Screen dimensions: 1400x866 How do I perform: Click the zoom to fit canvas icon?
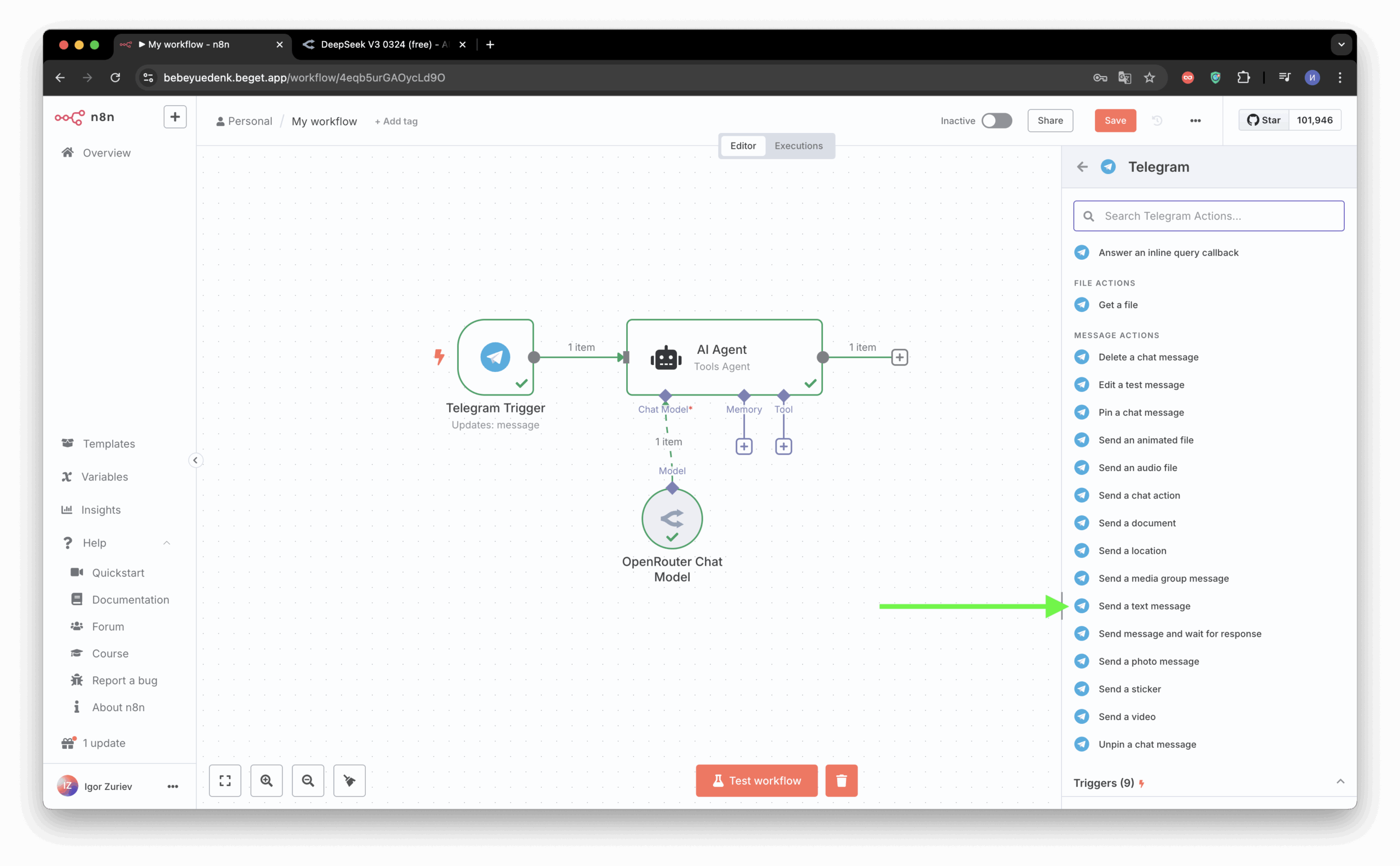225,781
